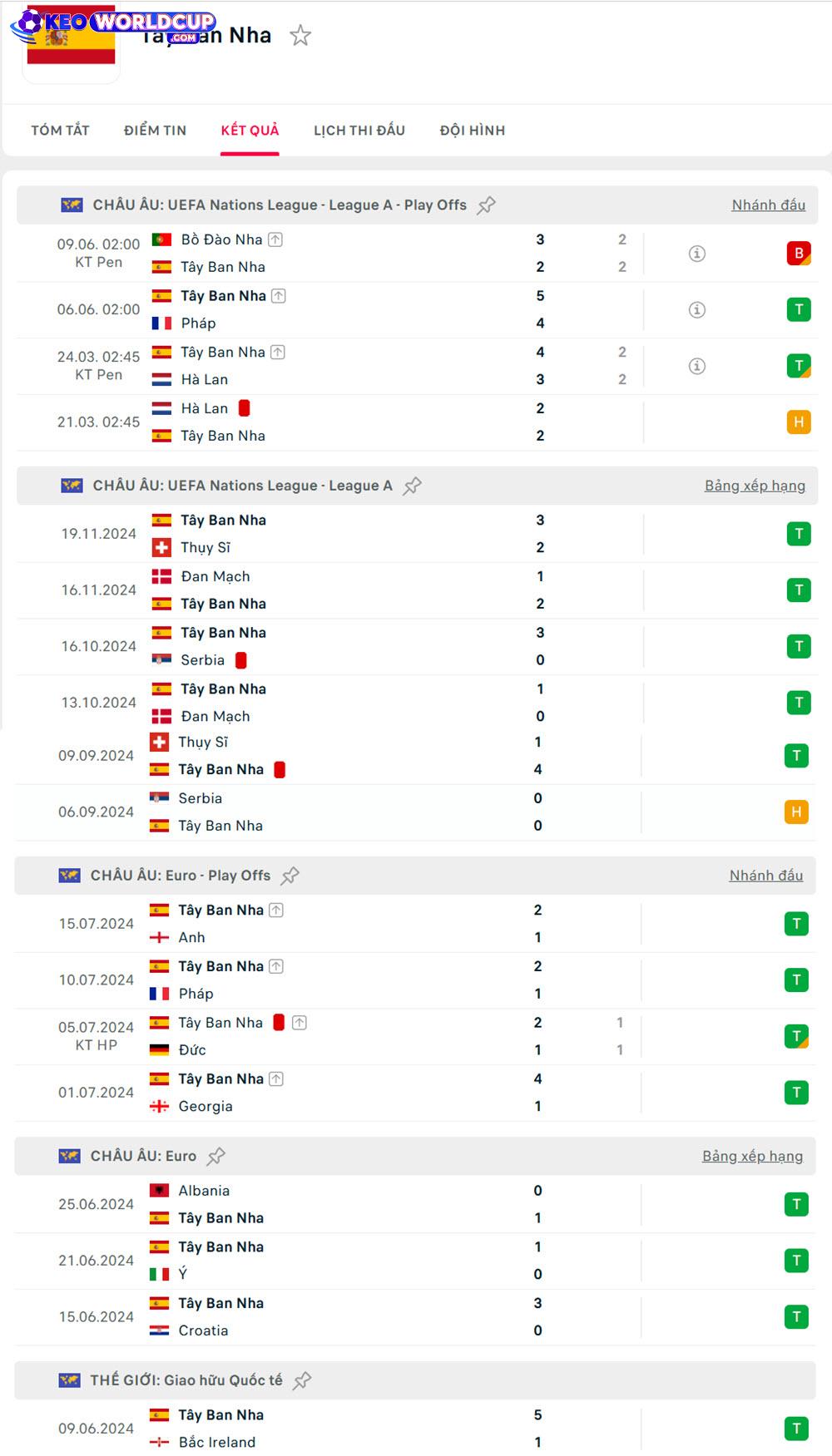
Task: Click the orange H draw badge for 21.03 match
Action: point(799,422)
